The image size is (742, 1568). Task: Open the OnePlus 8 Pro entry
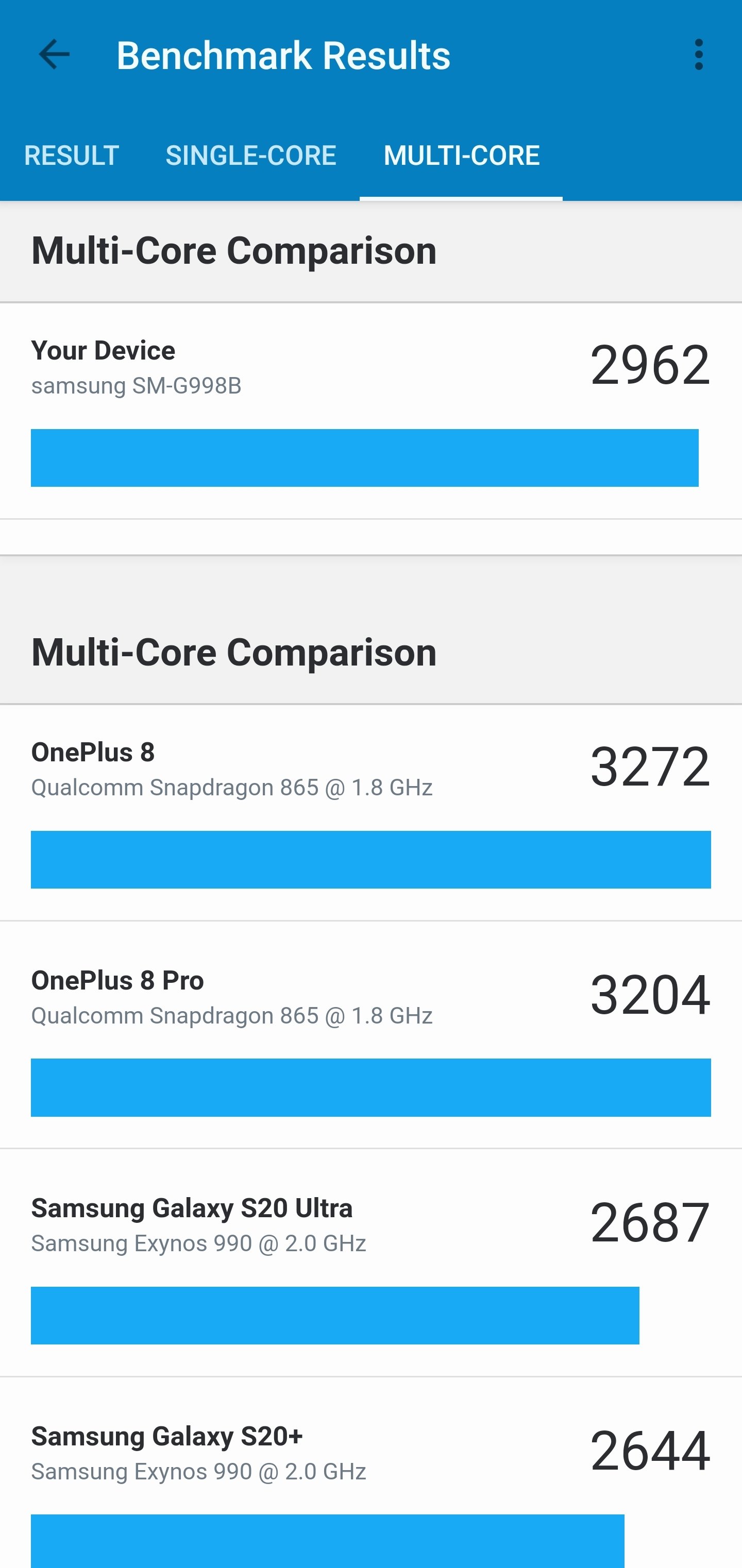(x=117, y=981)
